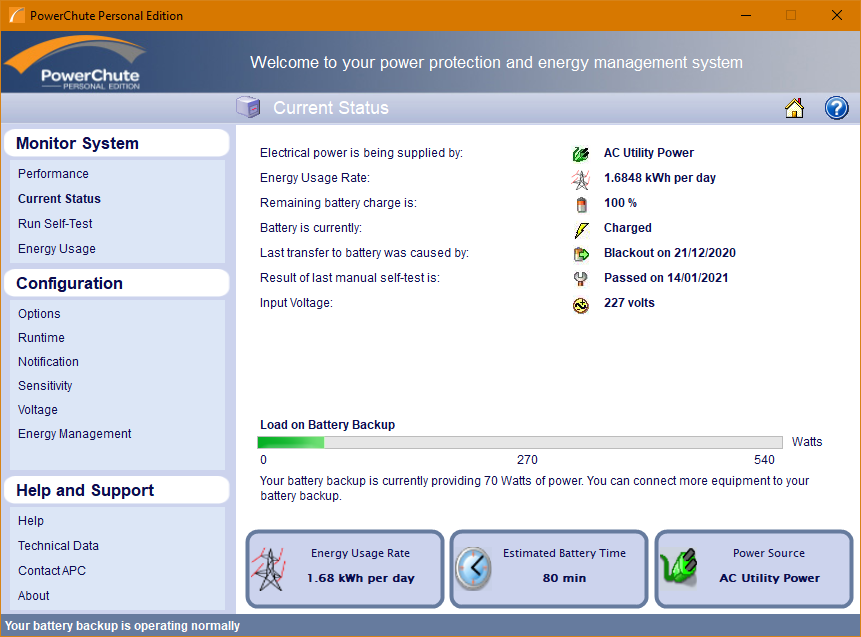Click the green plug icon next to AC Utility Power

(x=580, y=154)
